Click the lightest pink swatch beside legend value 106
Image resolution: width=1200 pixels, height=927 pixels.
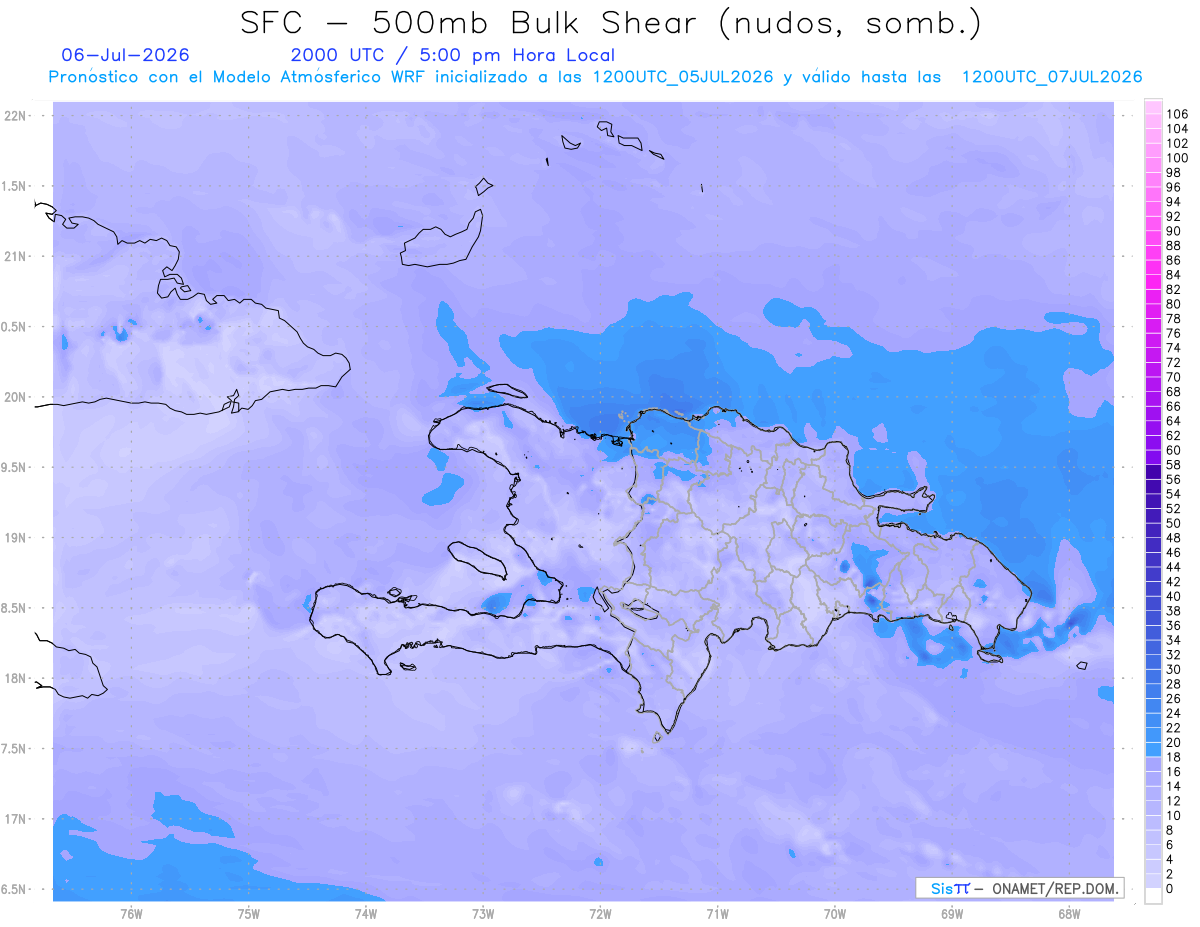1153,107
